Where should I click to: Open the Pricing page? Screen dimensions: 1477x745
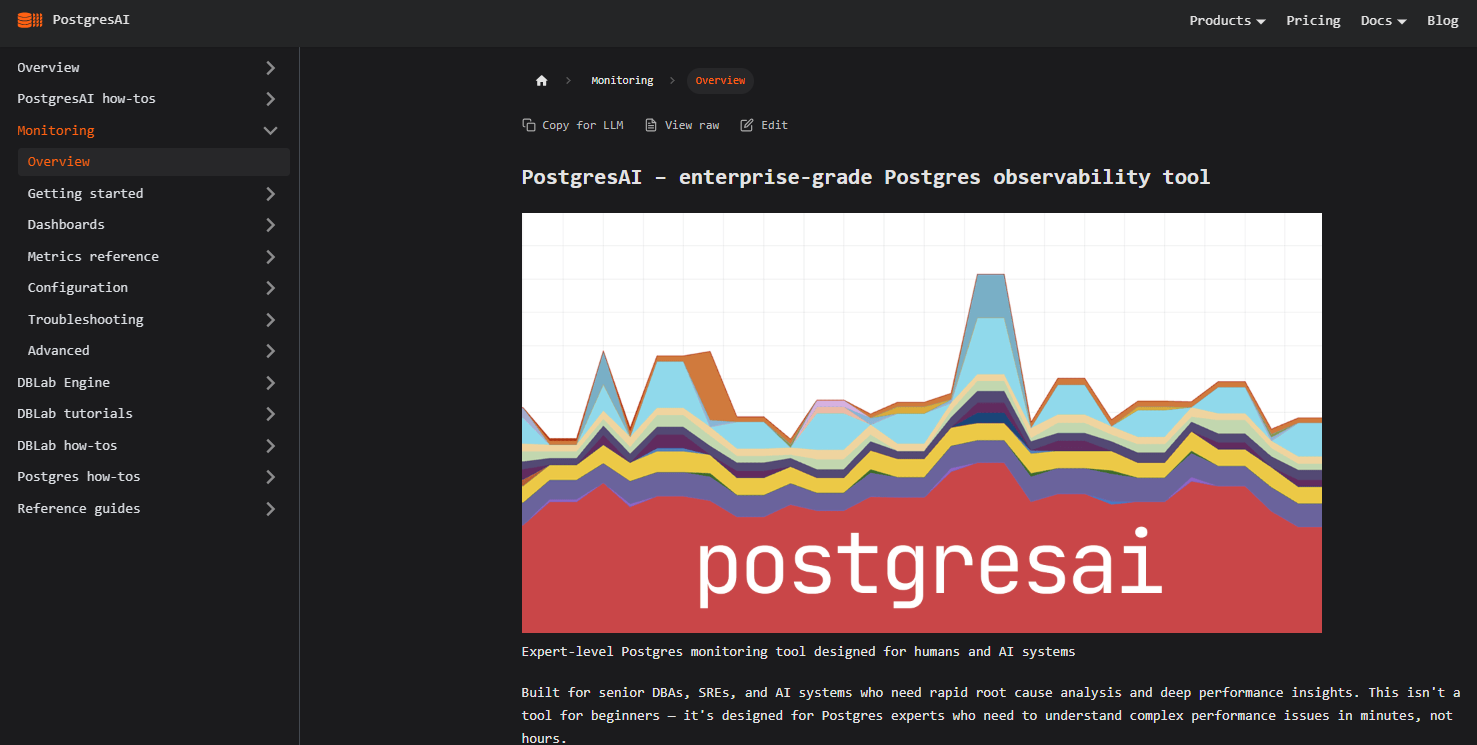coord(1313,21)
